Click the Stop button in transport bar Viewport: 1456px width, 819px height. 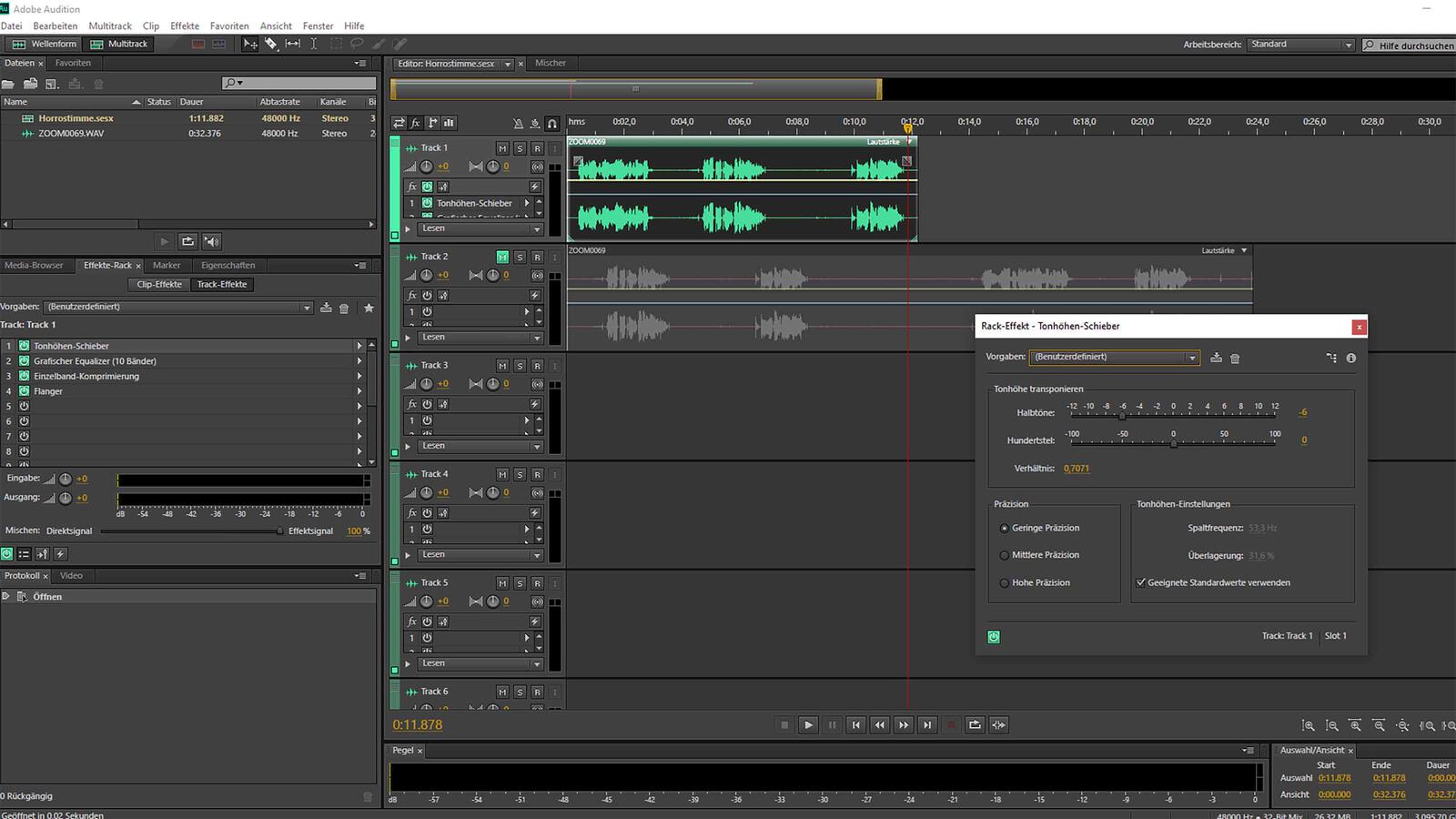784,725
